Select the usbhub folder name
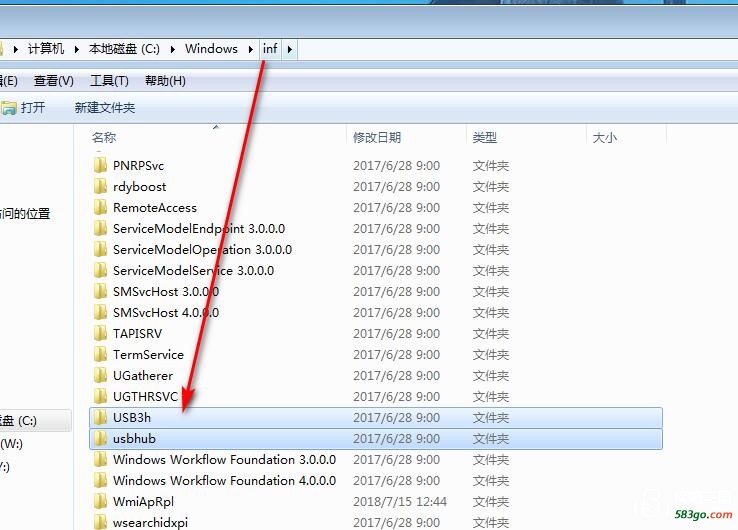Screen dimensions: 738x530 (134, 439)
